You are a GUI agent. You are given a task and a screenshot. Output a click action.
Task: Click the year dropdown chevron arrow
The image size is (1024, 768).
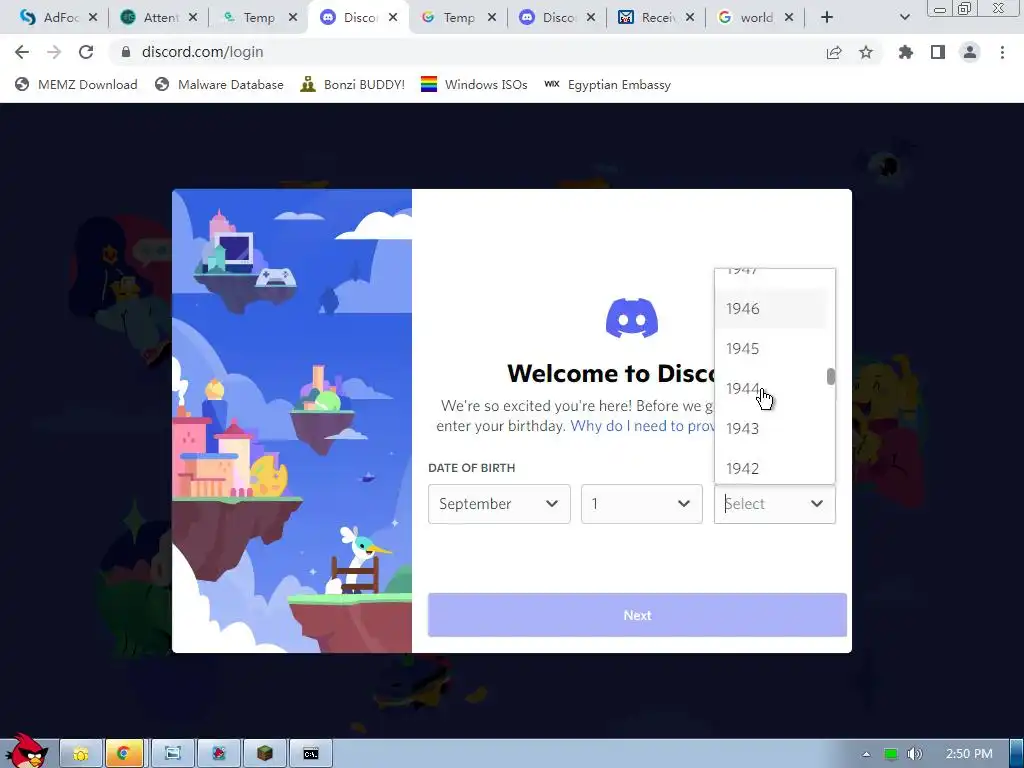(817, 504)
